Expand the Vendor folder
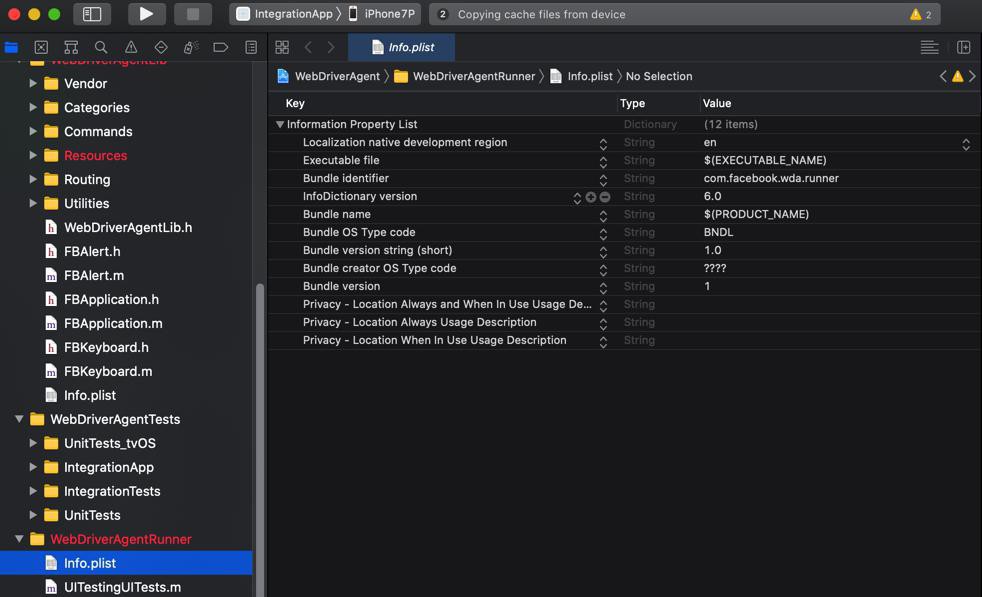982x597 pixels. click(x=33, y=83)
